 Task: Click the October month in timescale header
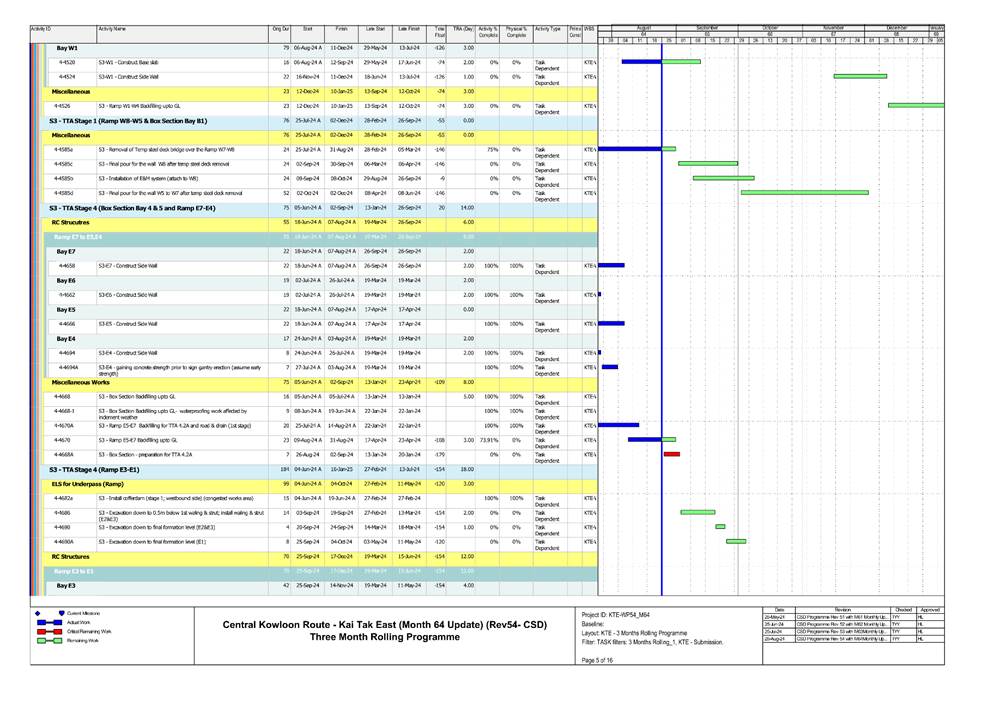tap(770, 27)
